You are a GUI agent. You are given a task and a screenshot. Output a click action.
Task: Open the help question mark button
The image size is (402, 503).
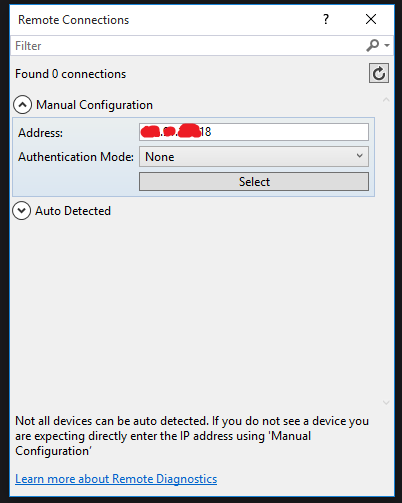point(326,19)
